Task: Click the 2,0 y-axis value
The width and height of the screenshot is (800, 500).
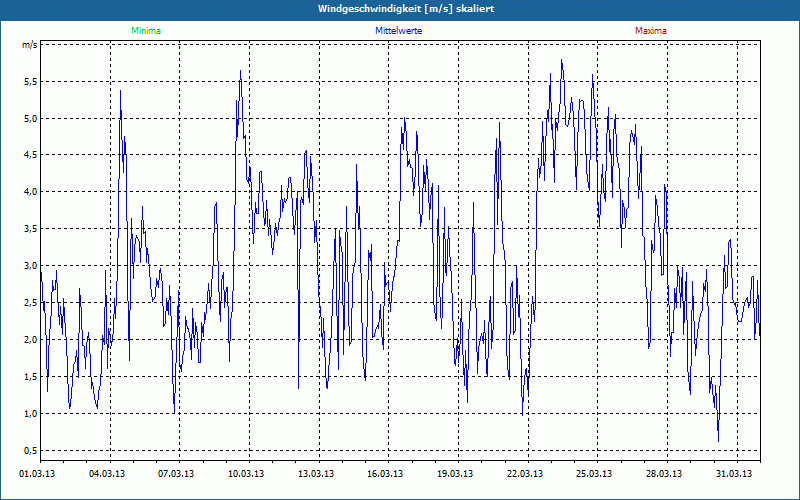Action: point(31,340)
